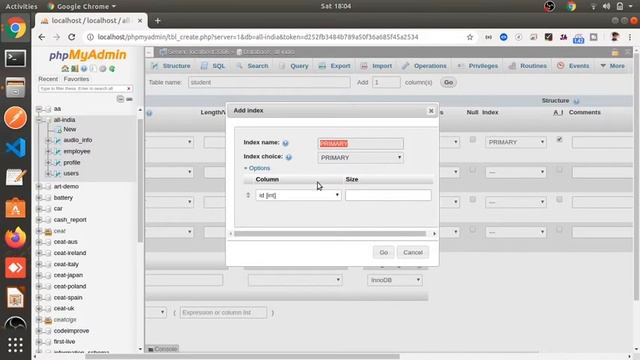Open the InnoDB storage engine dropdown
The image size is (640, 360).
(x=395, y=280)
